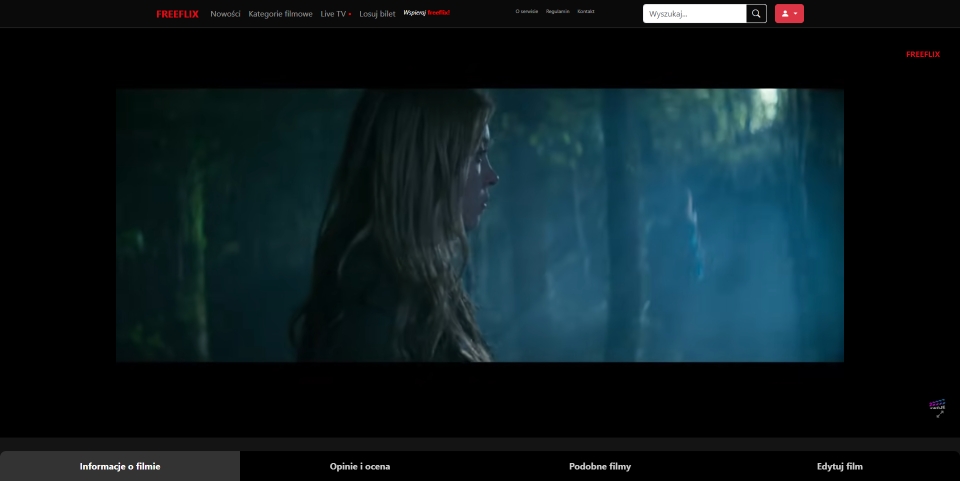Open the Regulamin link
The image size is (960, 481).
tap(558, 12)
